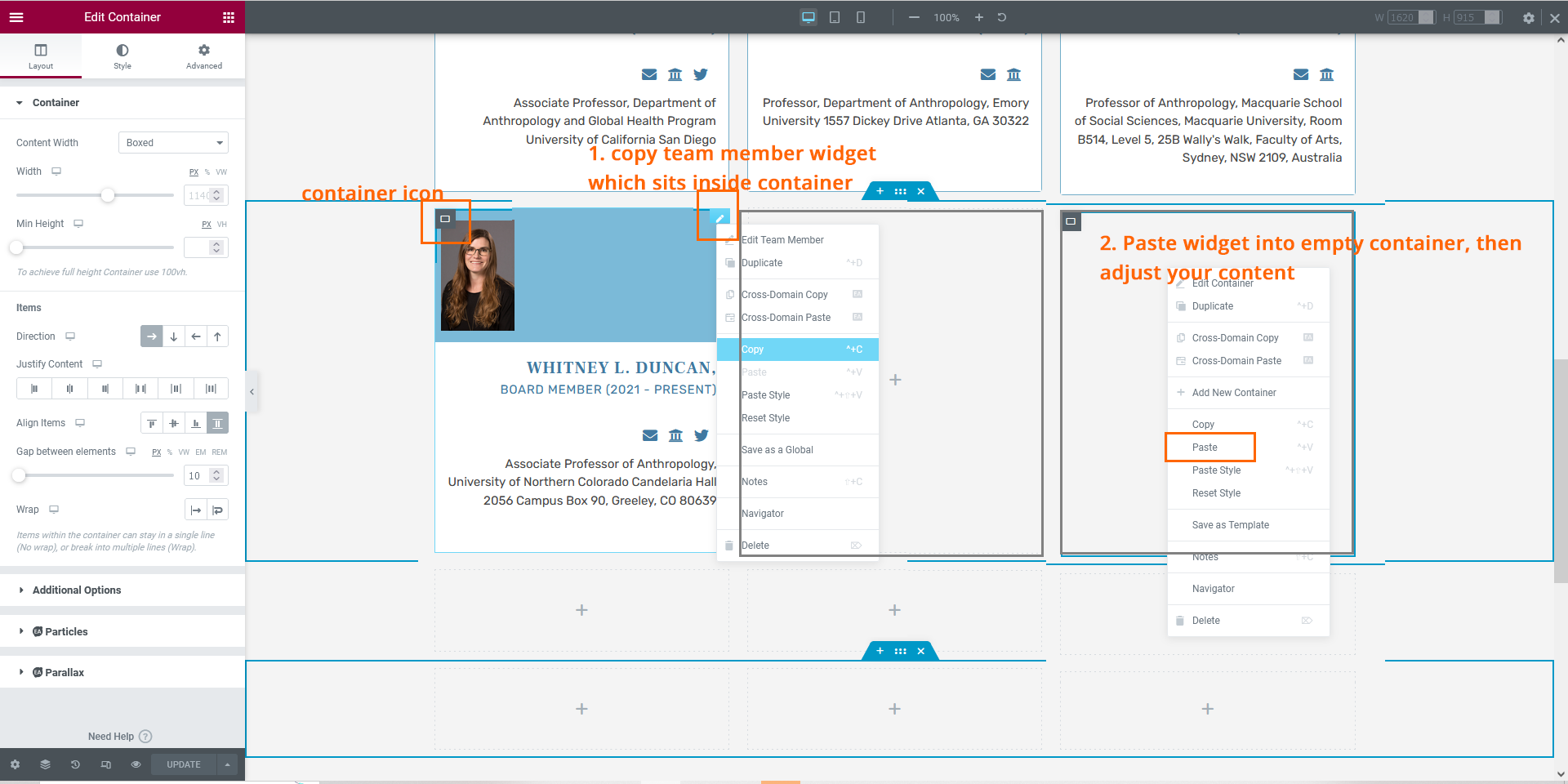
Task: Open the Elementor hamburger menu
Action: click(x=16, y=17)
